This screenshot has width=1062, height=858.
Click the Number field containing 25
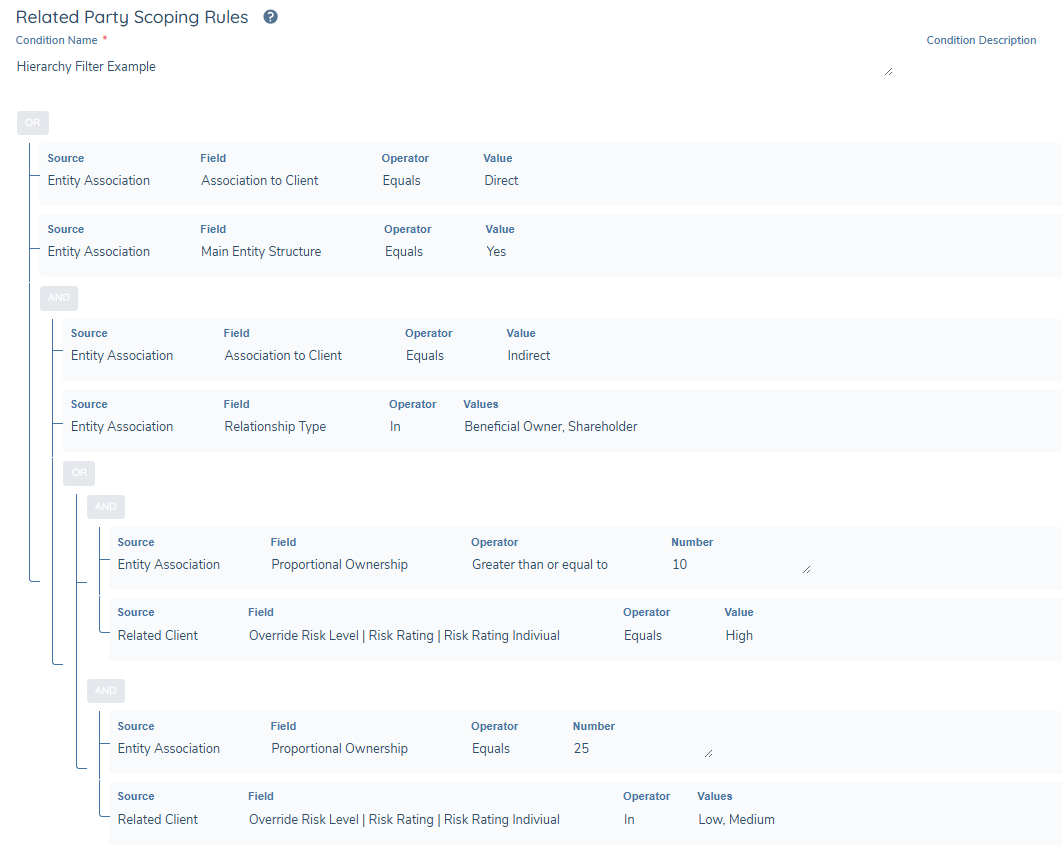642,748
